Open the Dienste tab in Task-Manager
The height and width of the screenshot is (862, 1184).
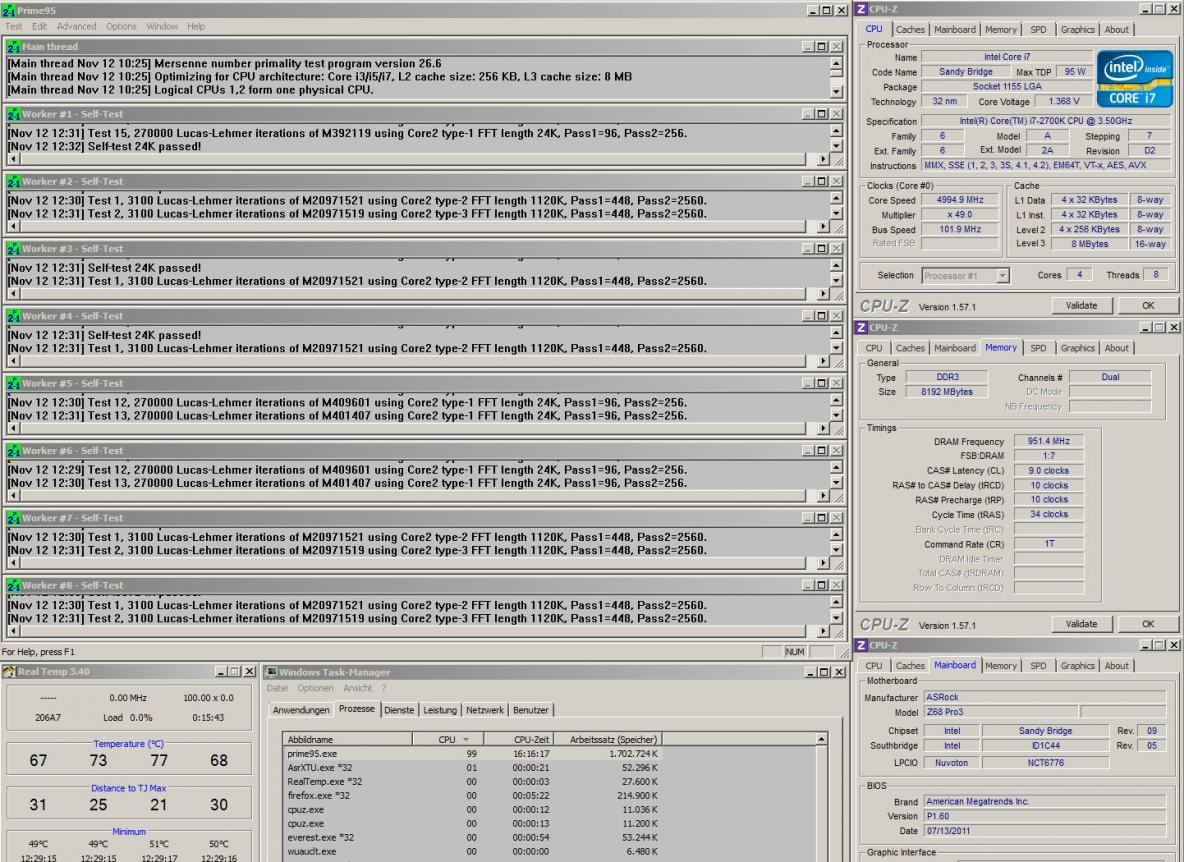[x=399, y=710]
